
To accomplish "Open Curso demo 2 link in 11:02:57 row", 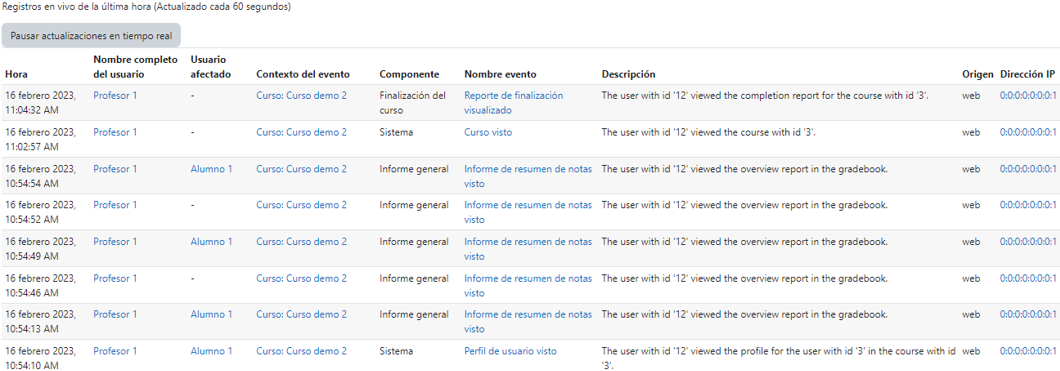I will click(302, 132).
